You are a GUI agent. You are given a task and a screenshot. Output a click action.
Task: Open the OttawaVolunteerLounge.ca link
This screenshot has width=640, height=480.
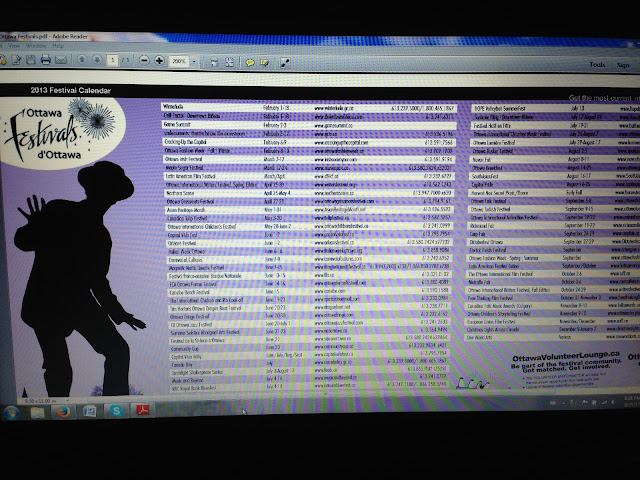pyautogui.click(x=566, y=358)
